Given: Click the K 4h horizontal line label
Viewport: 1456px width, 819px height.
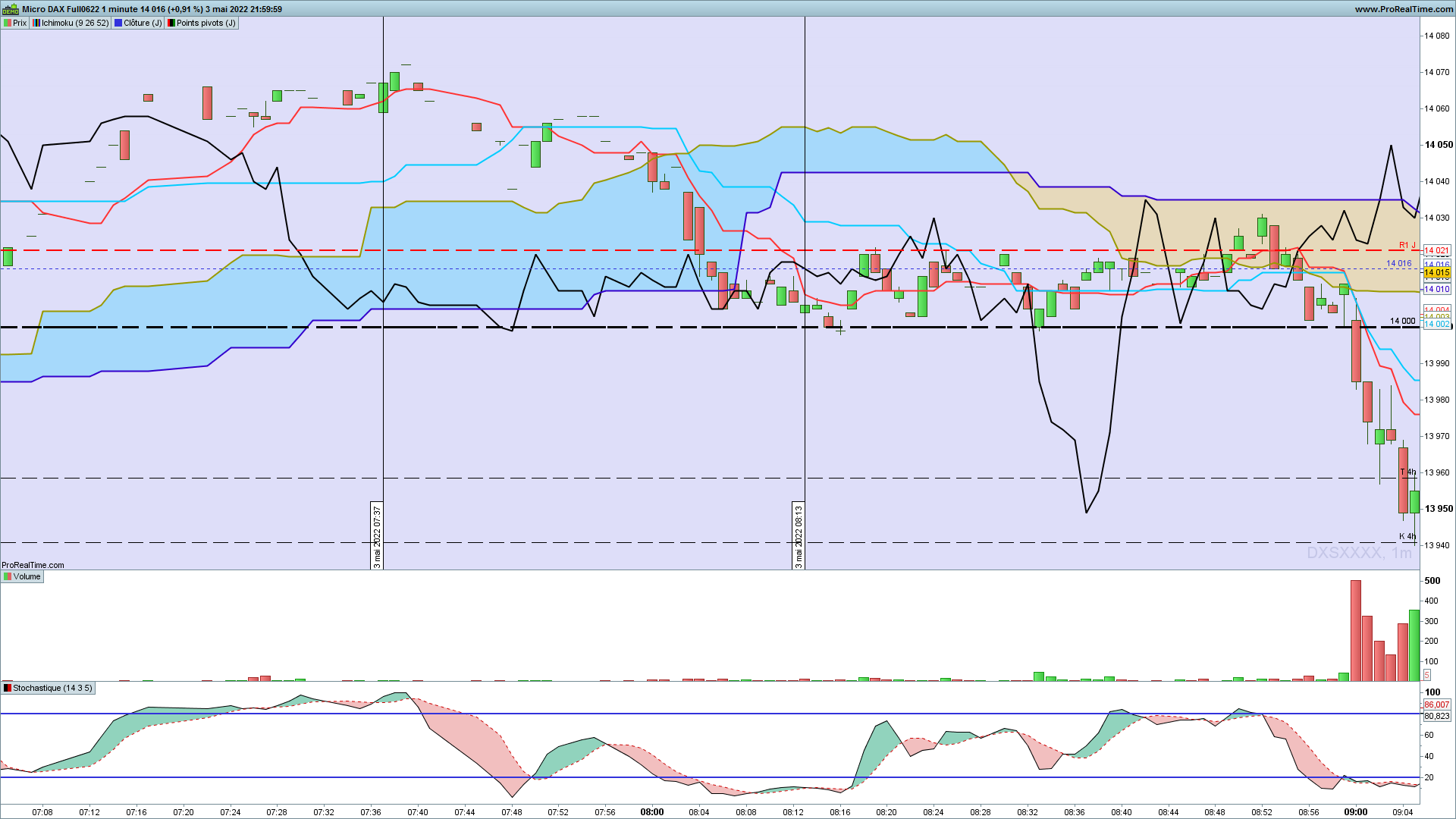Looking at the screenshot, I should (x=1407, y=536).
